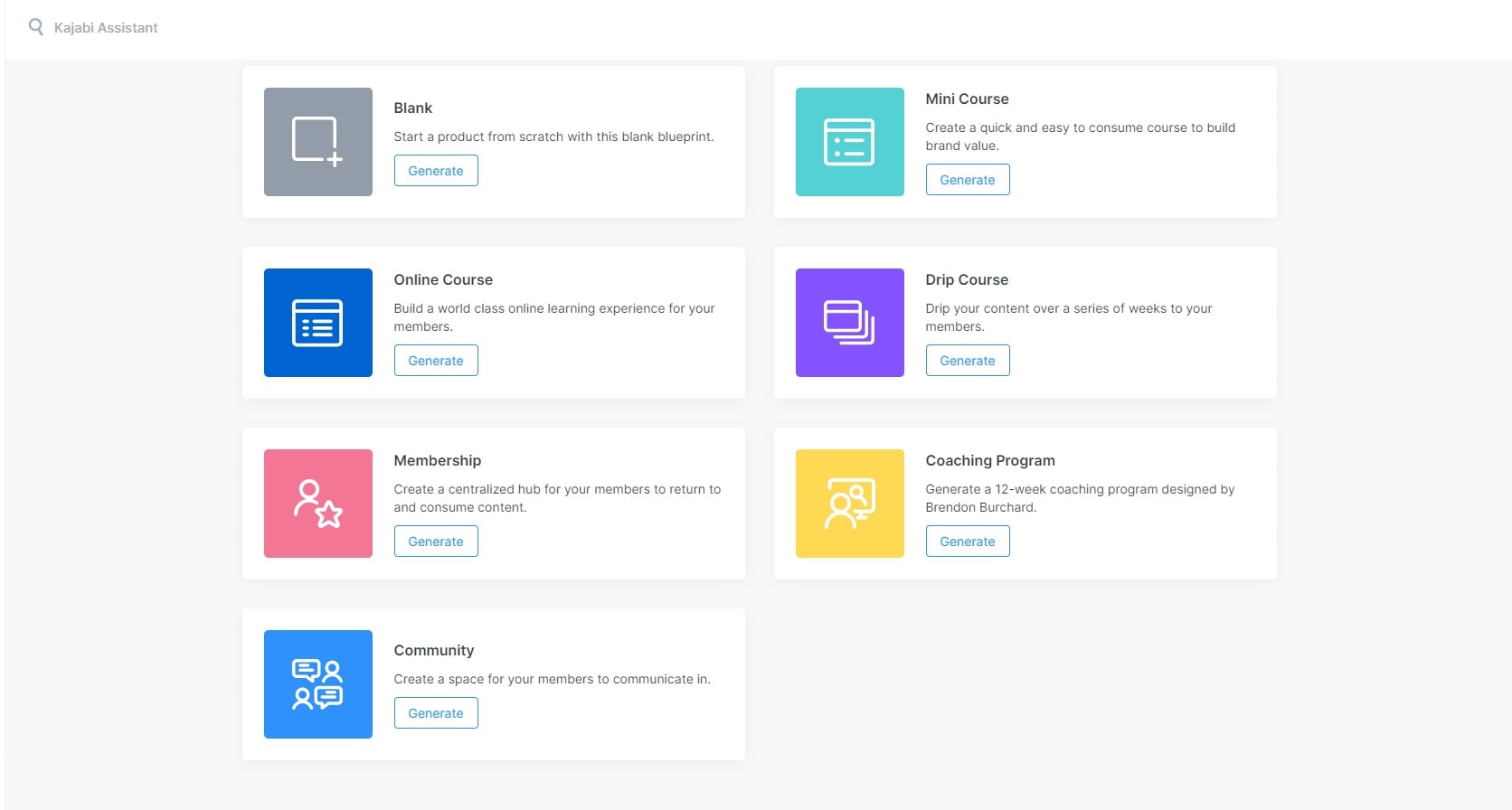This screenshot has height=810, width=1512.
Task: Select the teal Mini Course icon
Action: point(849,142)
